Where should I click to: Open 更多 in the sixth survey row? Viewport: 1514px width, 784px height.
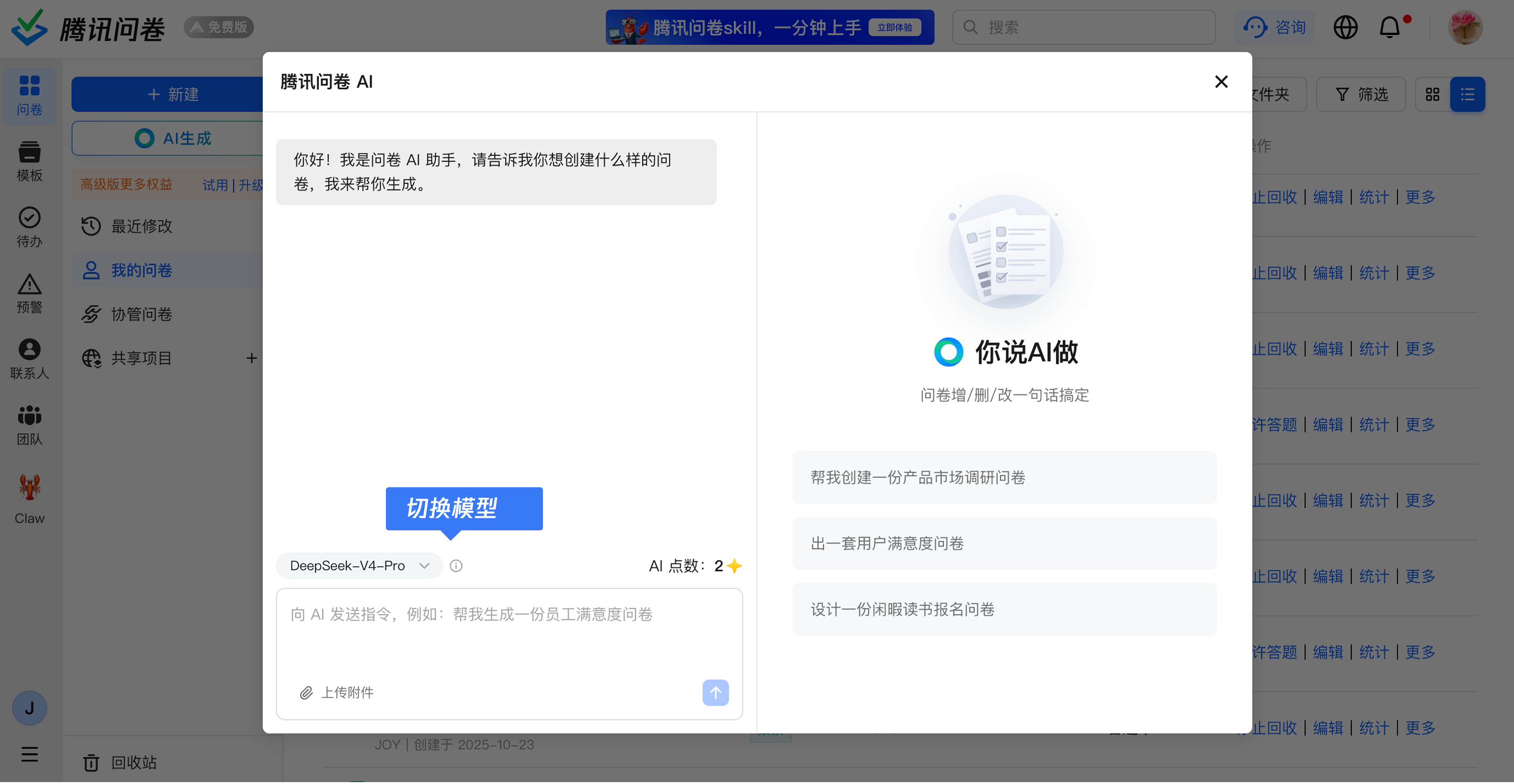pos(1420,577)
